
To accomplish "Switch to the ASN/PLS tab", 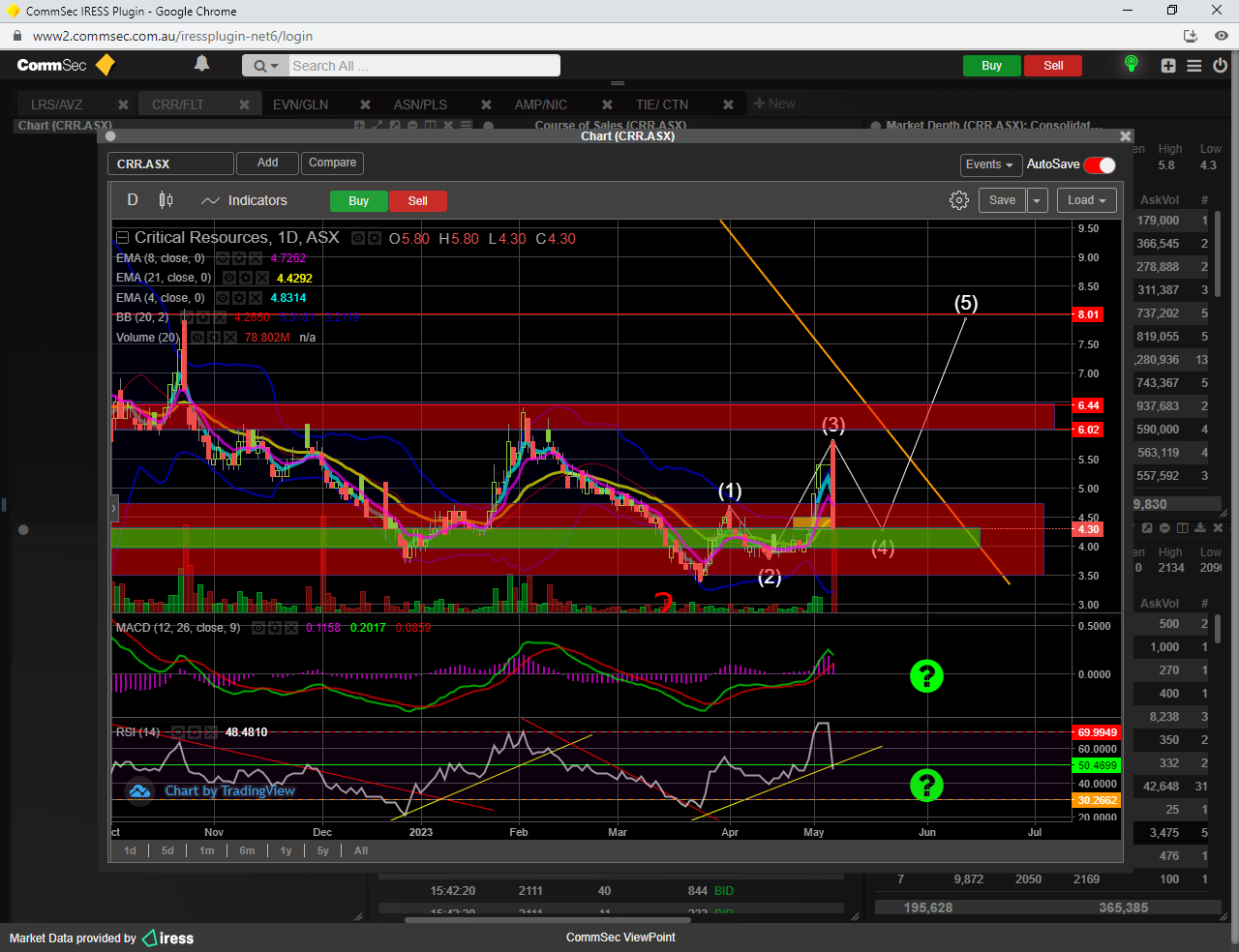I will point(420,104).
